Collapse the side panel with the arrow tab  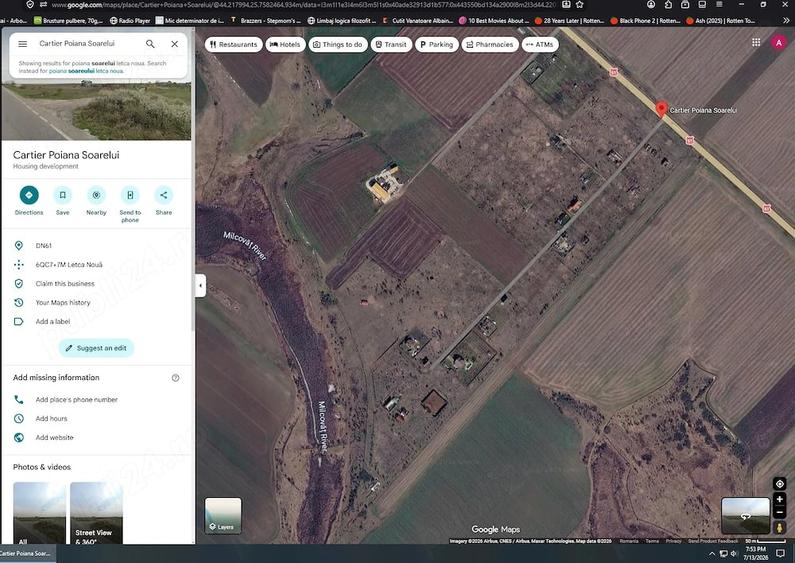click(x=201, y=286)
